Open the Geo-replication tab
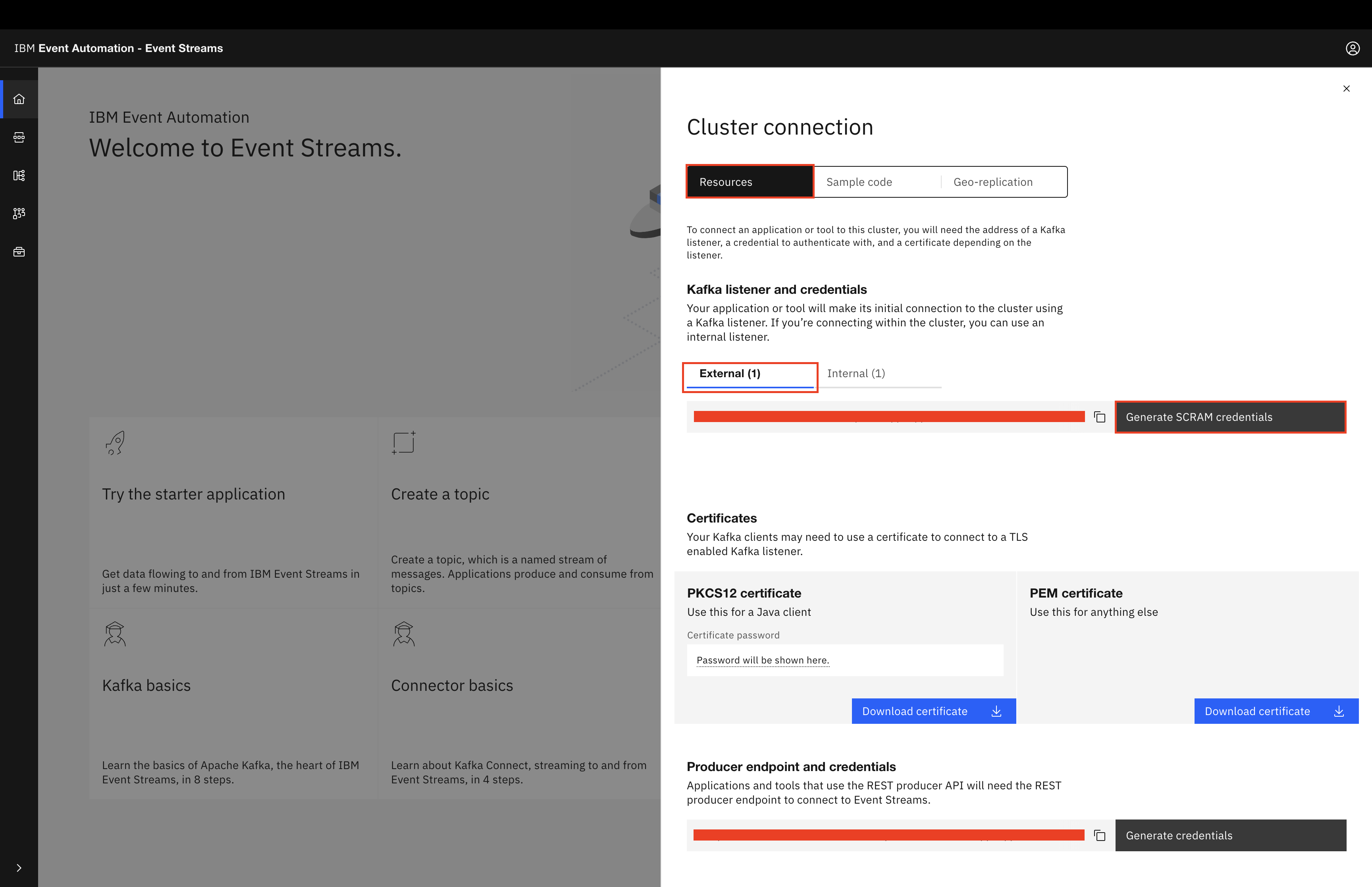This screenshot has width=1372, height=887. tap(1004, 182)
